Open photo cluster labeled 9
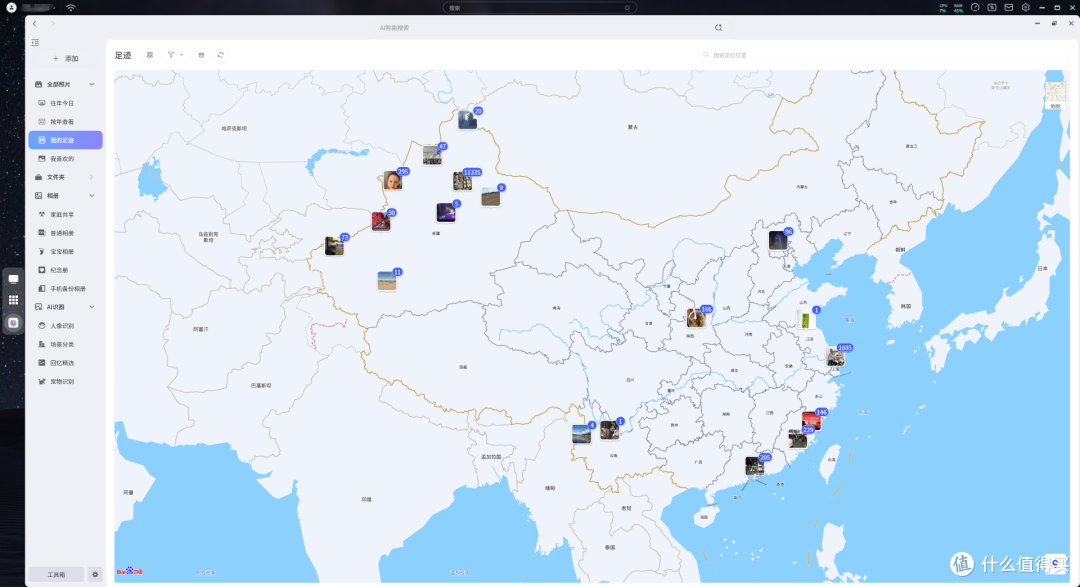The width and height of the screenshot is (1080, 587). point(490,196)
